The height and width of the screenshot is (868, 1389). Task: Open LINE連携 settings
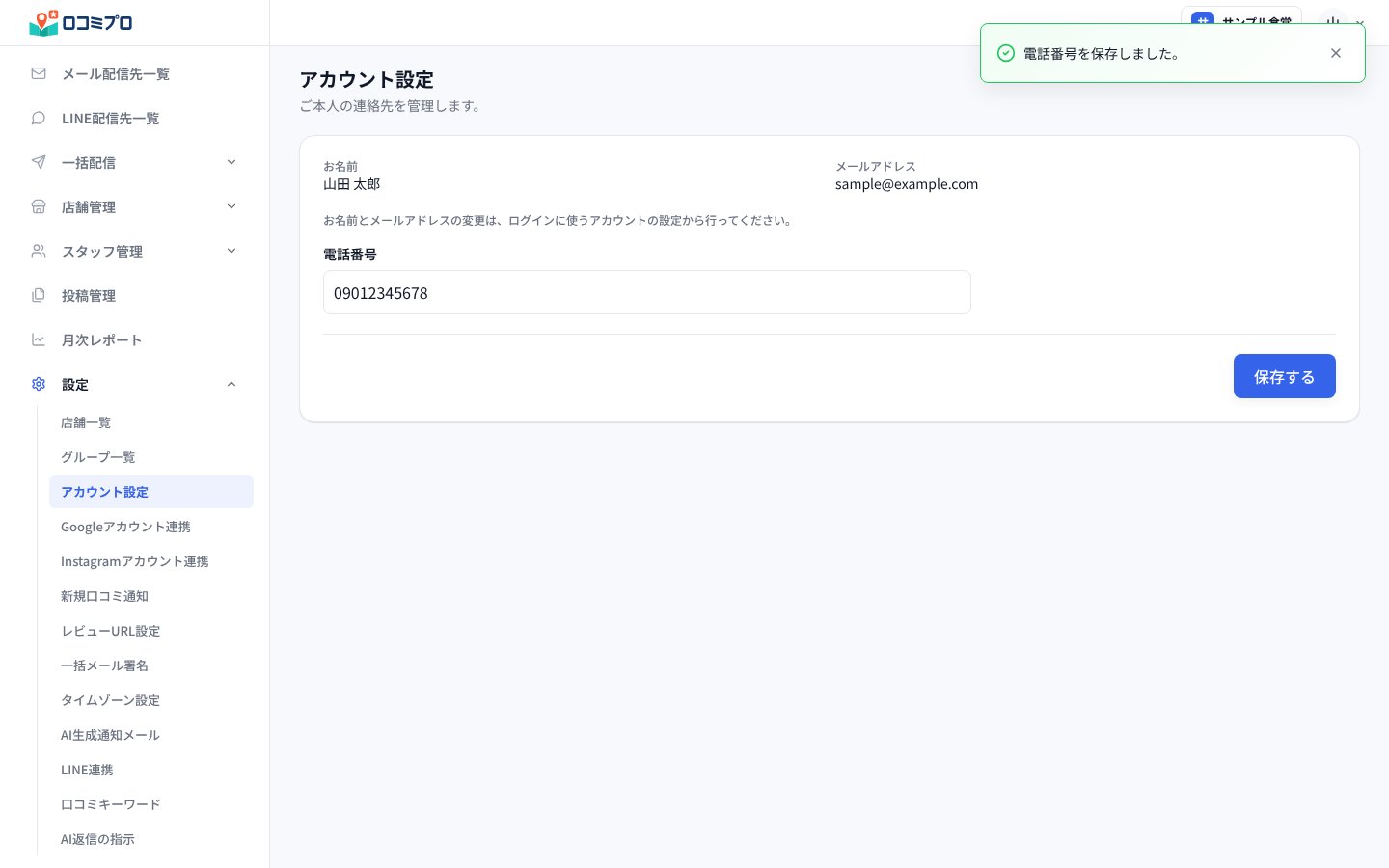click(x=151, y=770)
